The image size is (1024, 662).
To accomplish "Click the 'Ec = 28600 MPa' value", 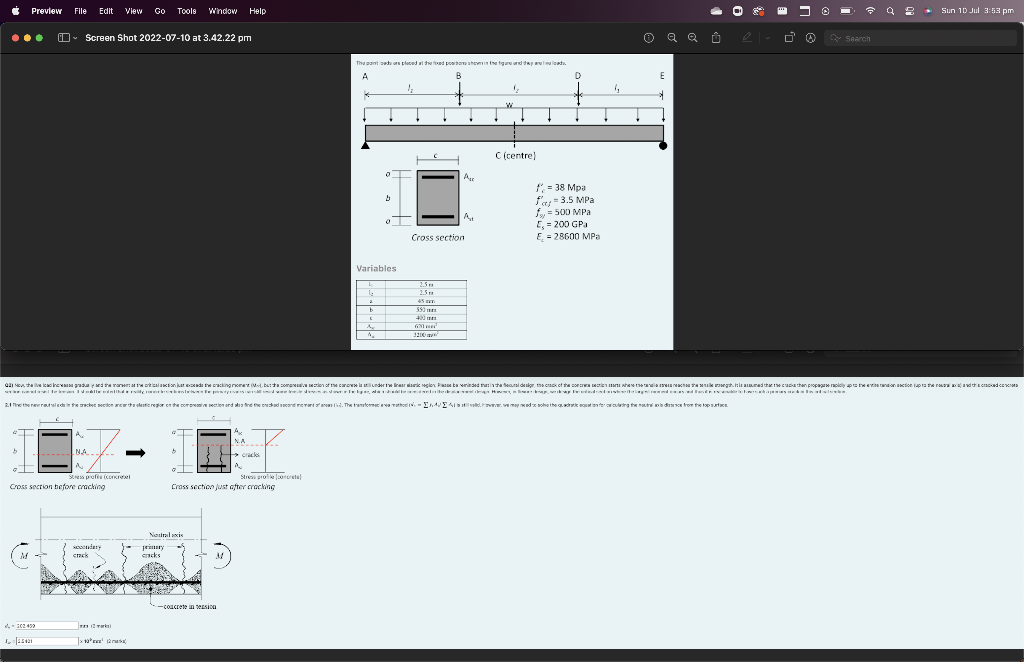I will (x=568, y=236).
